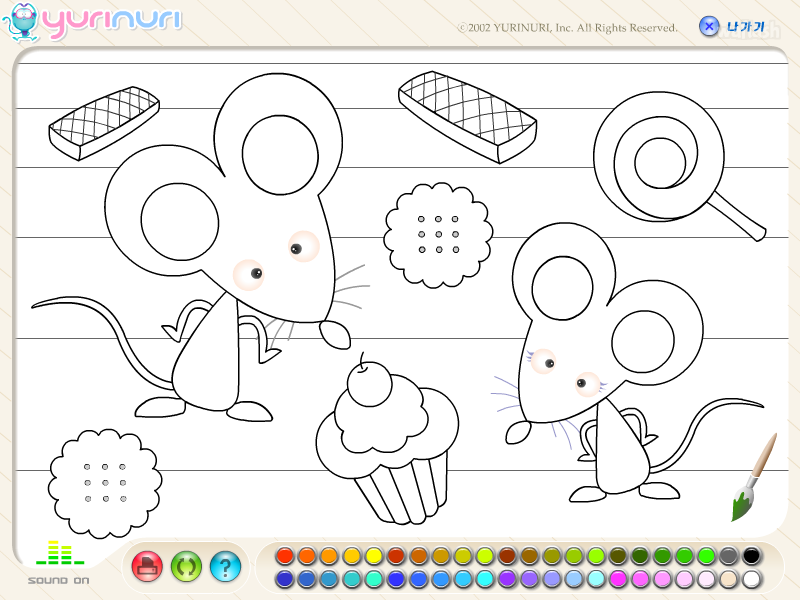Open the Yurinuri logo at top left
800x600 pixels.
click(x=92, y=22)
